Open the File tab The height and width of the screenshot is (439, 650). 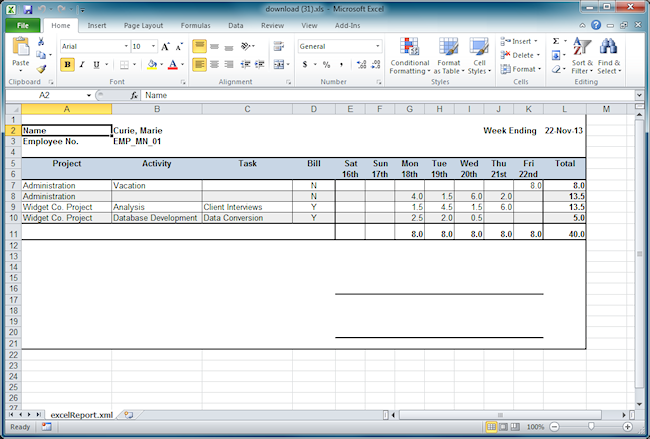23,25
